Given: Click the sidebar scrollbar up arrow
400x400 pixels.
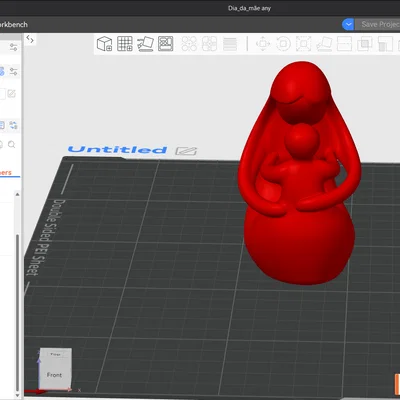Looking at the screenshot, I should [17, 194].
